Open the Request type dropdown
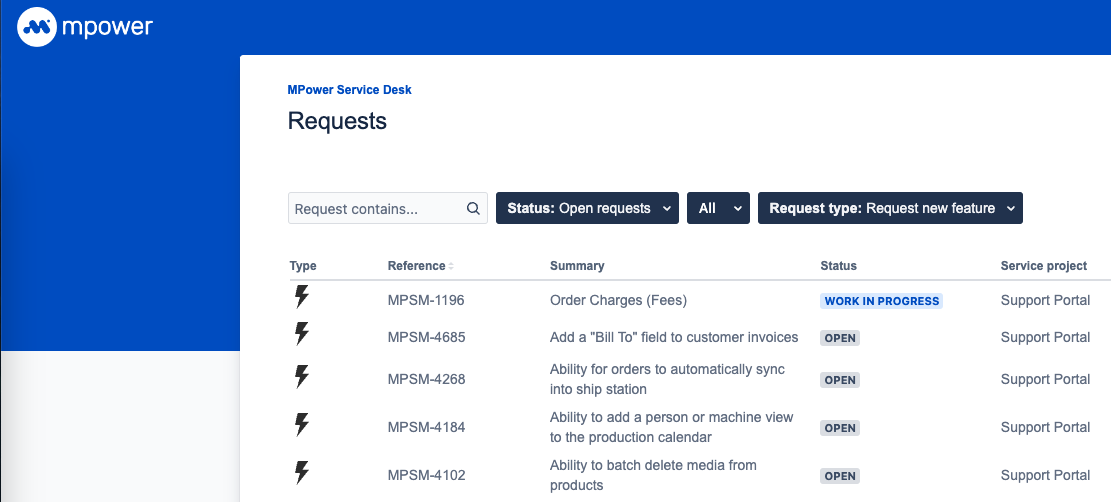This screenshot has height=502, width=1111. coord(890,208)
